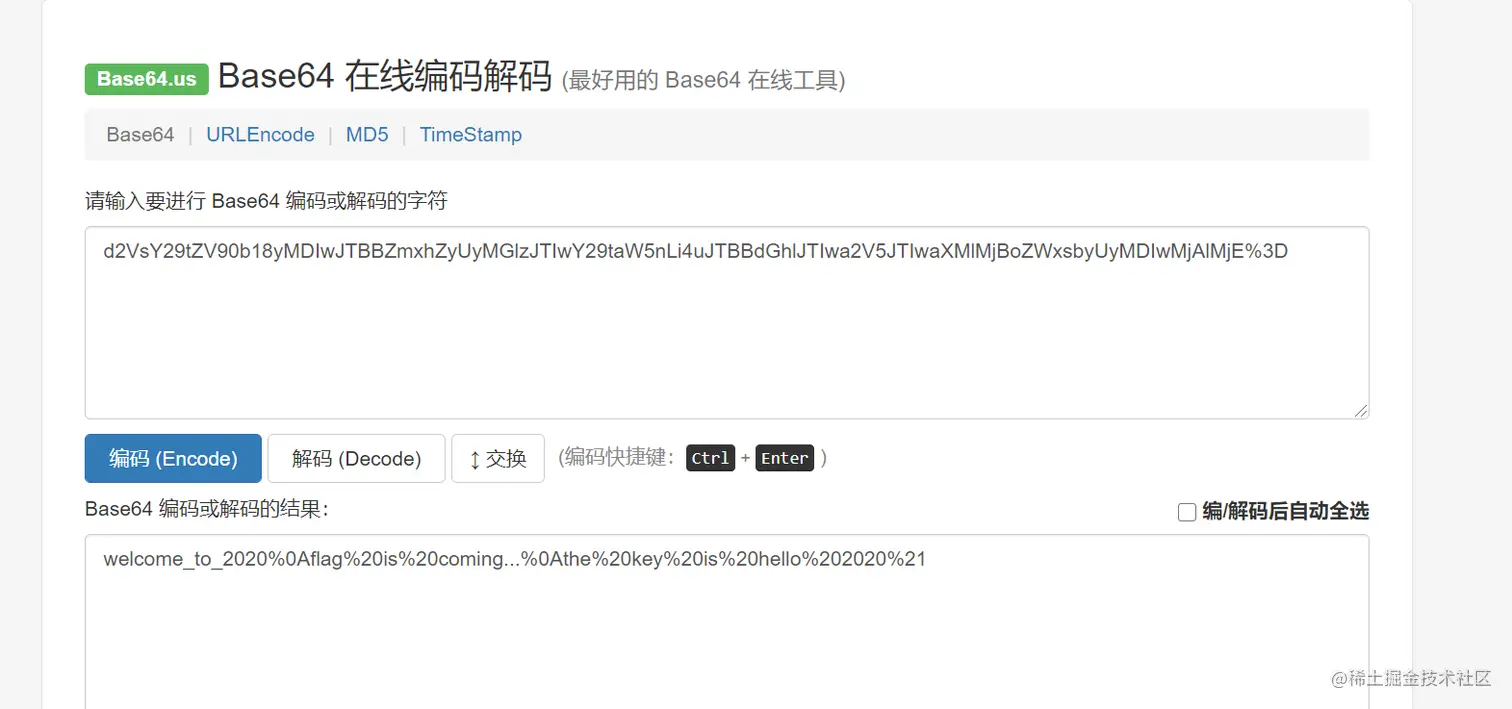The height and width of the screenshot is (709, 1512).
Task: Click the Ctrl key shortcut badge
Action: (711, 458)
